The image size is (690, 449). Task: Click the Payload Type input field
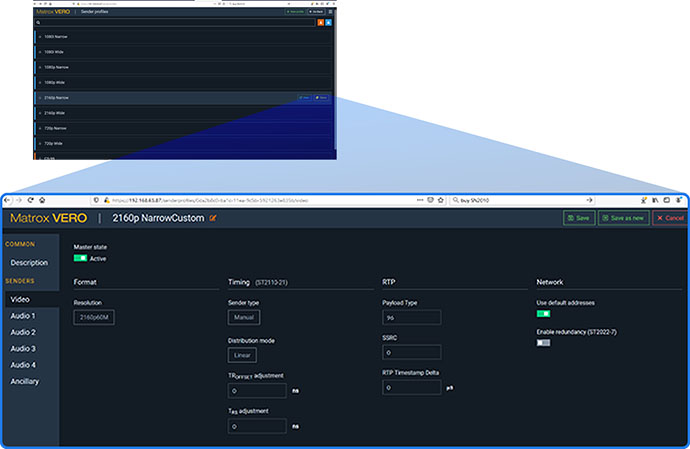coord(411,317)
